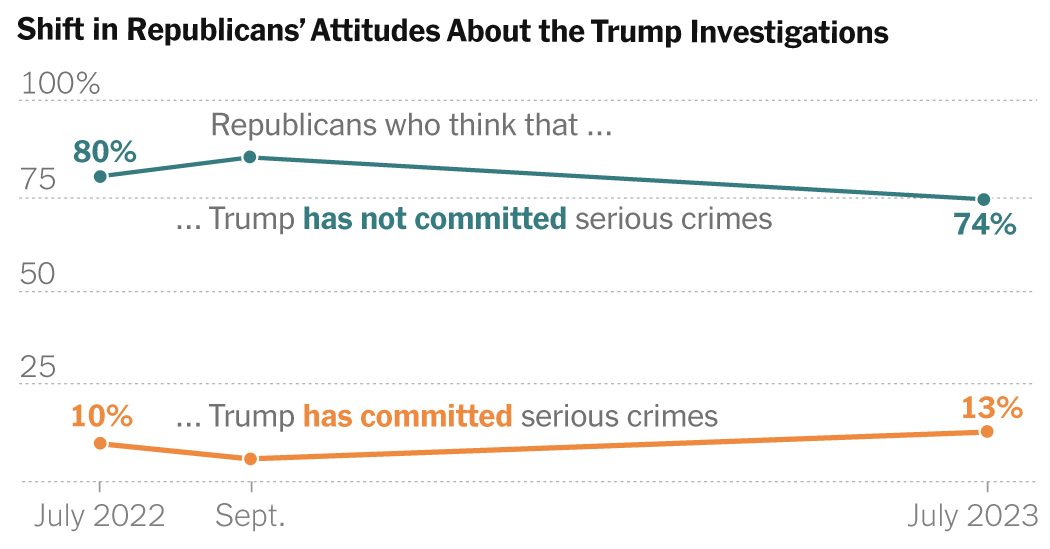Select the orange data point for July 2023
Viewport: 1050px width, 549px height.
point(987,431)
